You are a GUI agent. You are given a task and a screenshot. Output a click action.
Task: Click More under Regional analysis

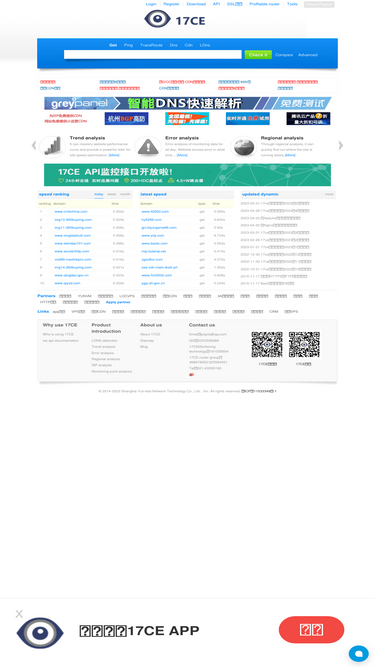point(290,155)
